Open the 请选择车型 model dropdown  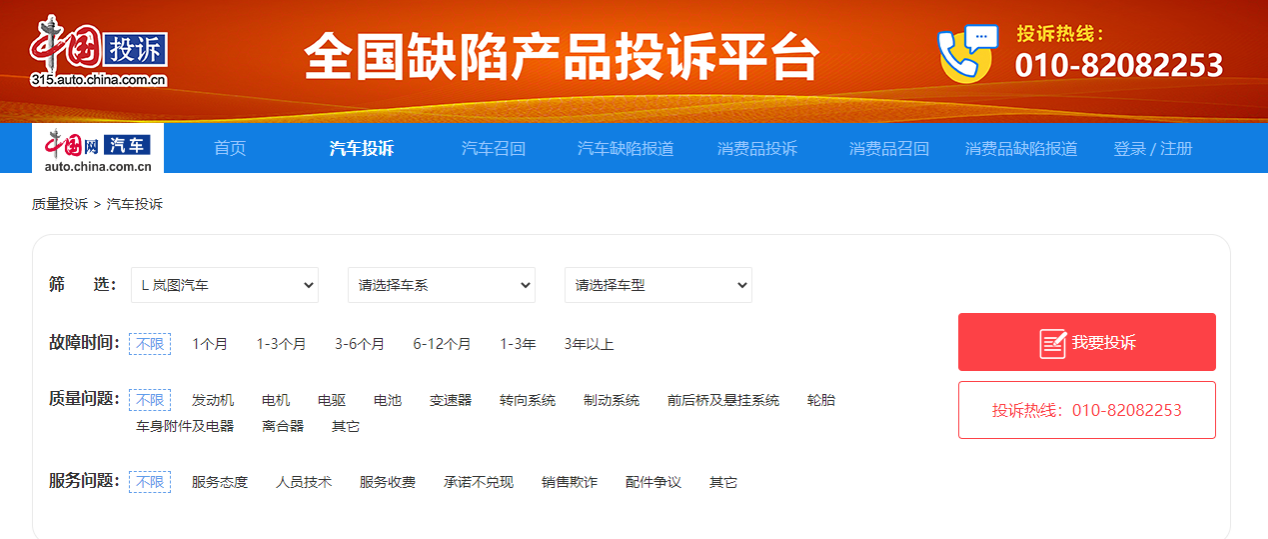658,285
